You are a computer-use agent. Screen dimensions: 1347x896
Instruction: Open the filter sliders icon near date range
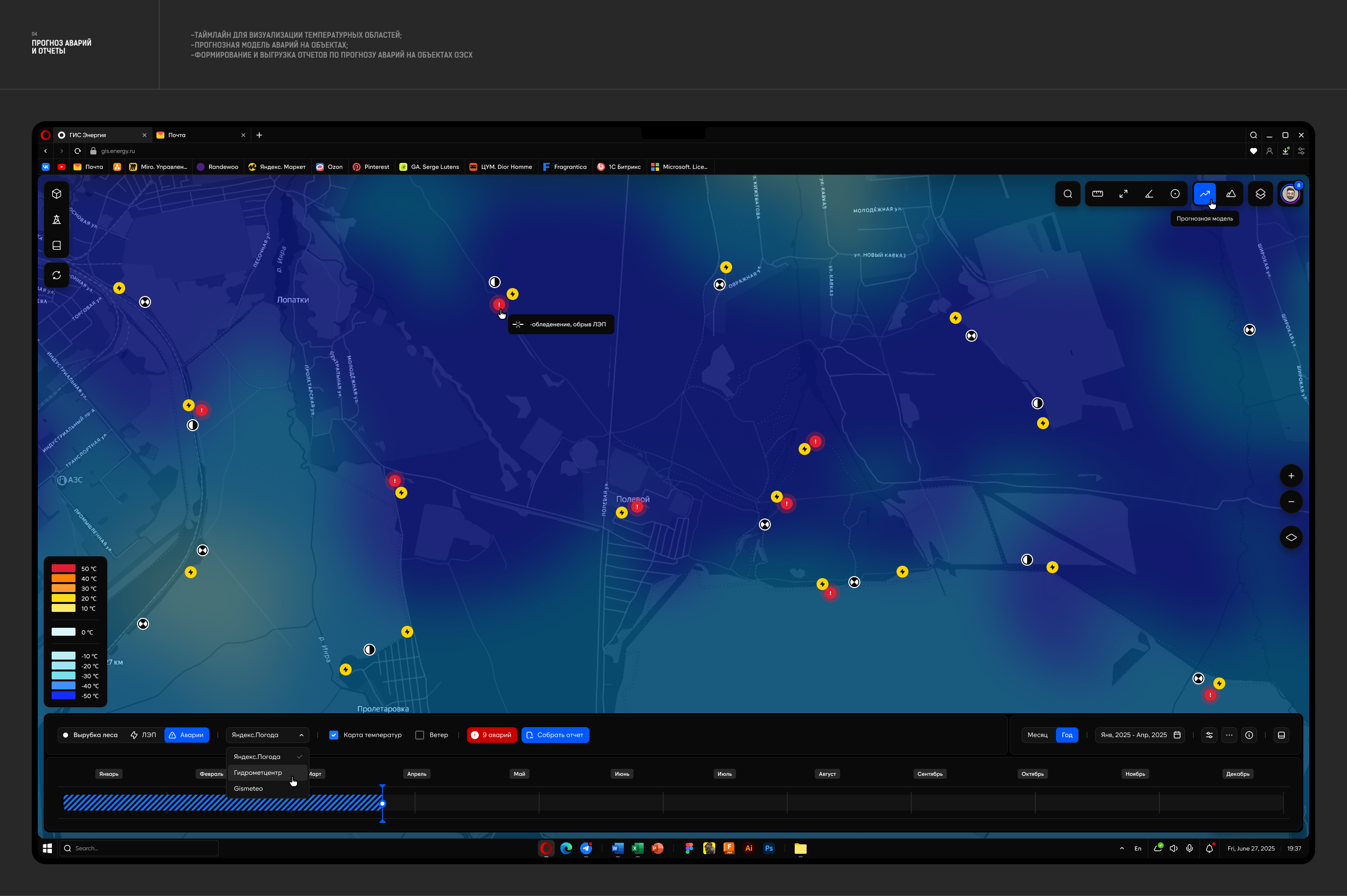click(x=1209, y=735)
